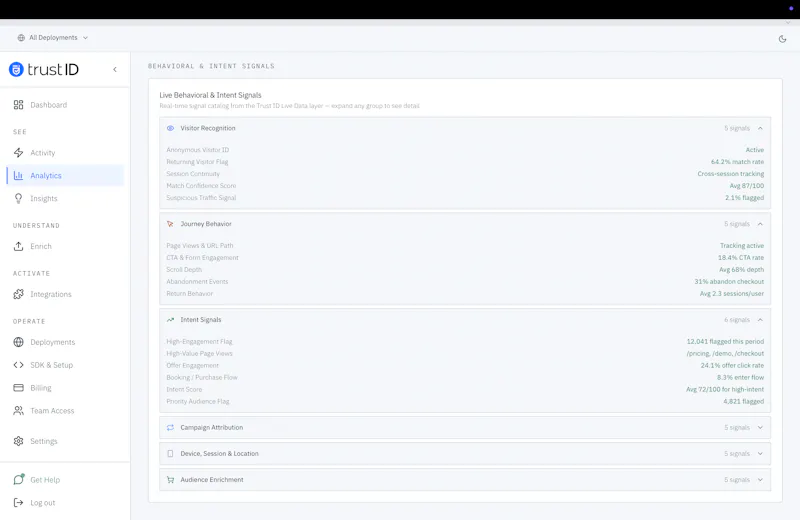Collapse the sidebar with the chevron arrow
The width and height of the screenshot is (800, 520).
point(115,69)
